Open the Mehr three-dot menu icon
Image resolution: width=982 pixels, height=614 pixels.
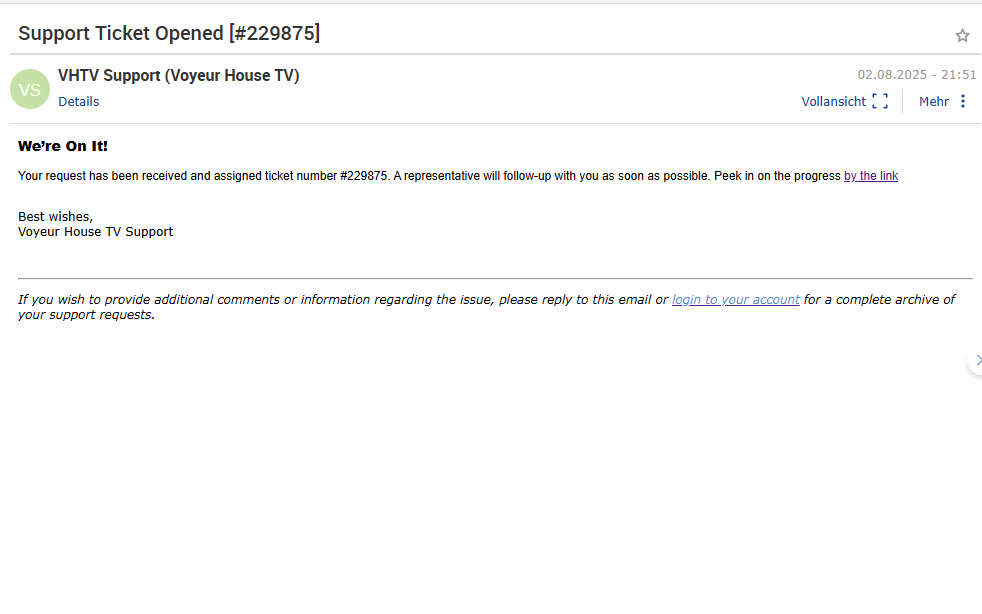pyautogui.click(x=963, y=101)
